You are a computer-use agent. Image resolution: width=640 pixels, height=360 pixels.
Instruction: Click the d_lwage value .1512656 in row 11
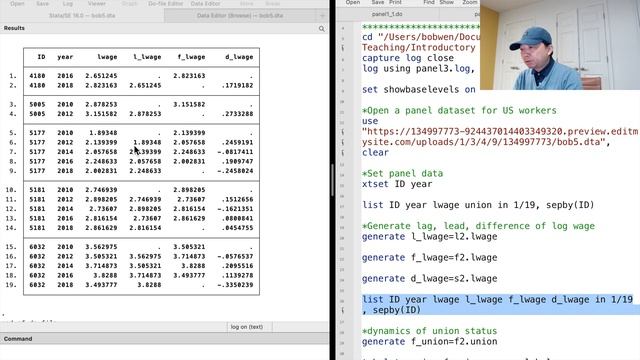click(237, 199)
